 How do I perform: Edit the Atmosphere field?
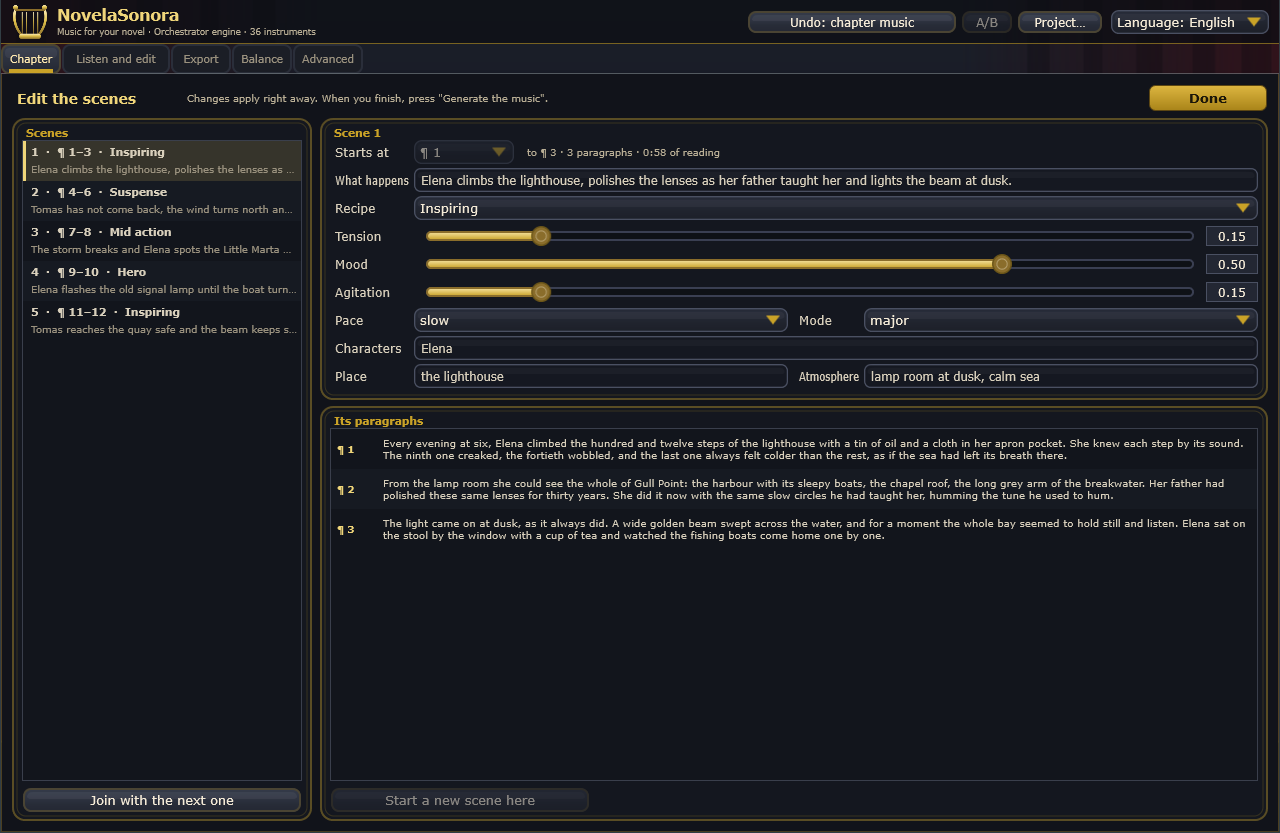[x=1061, y=376]
